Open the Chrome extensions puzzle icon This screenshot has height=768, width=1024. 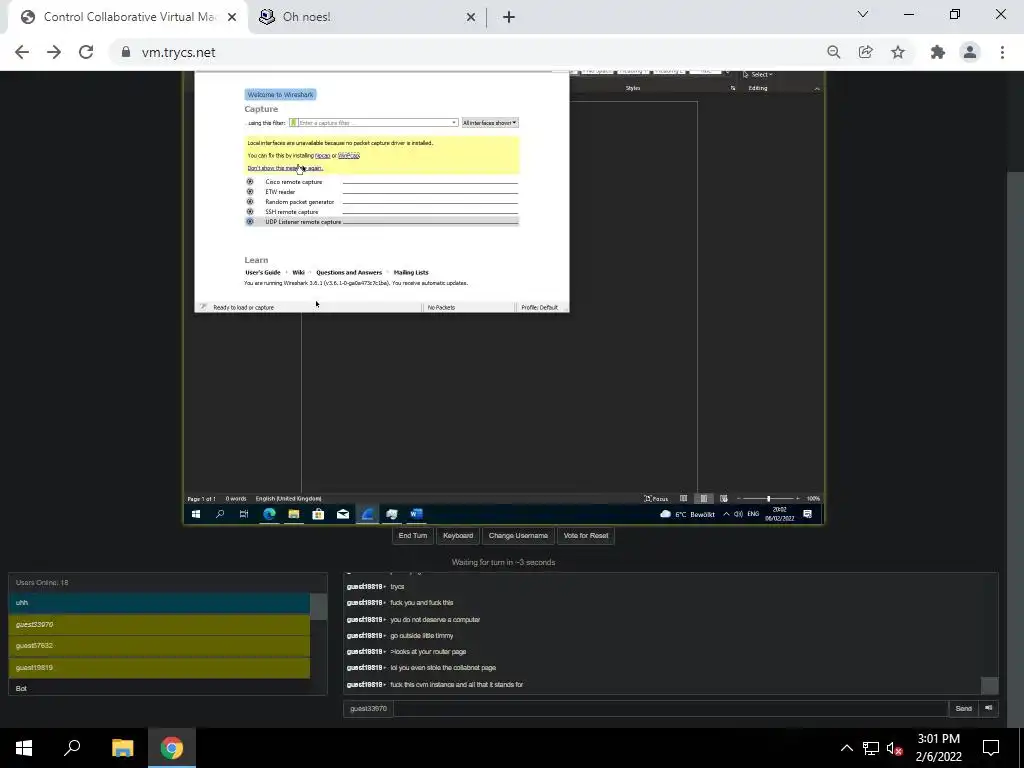[938, 52]
